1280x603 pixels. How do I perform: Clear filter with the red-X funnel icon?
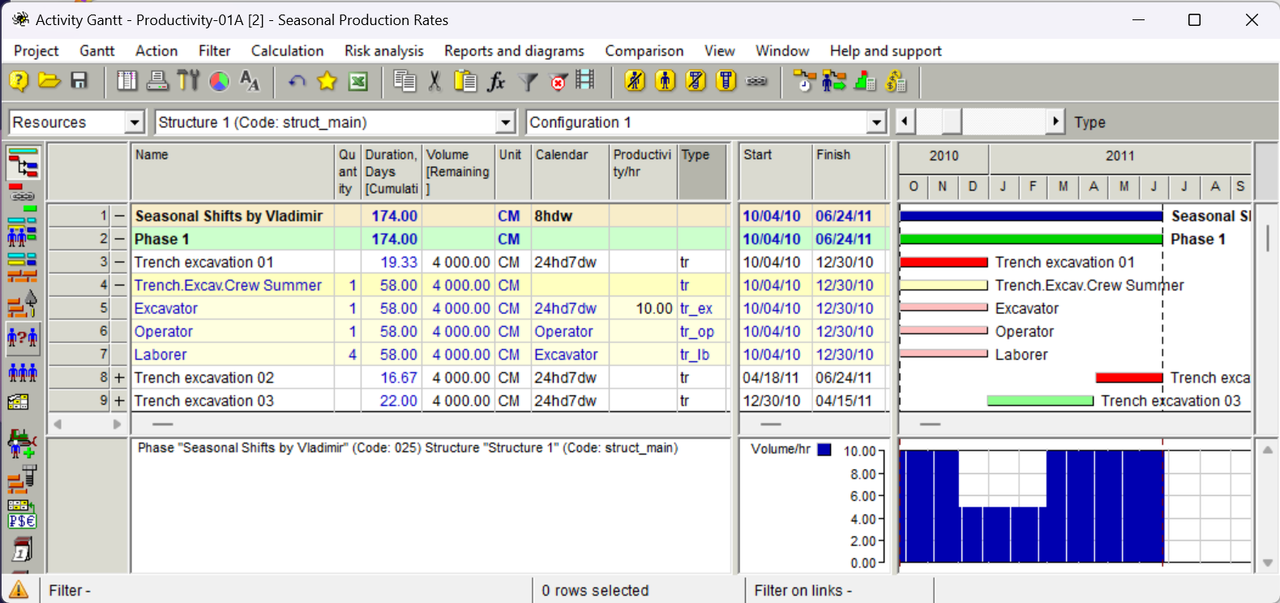[558, 82]
